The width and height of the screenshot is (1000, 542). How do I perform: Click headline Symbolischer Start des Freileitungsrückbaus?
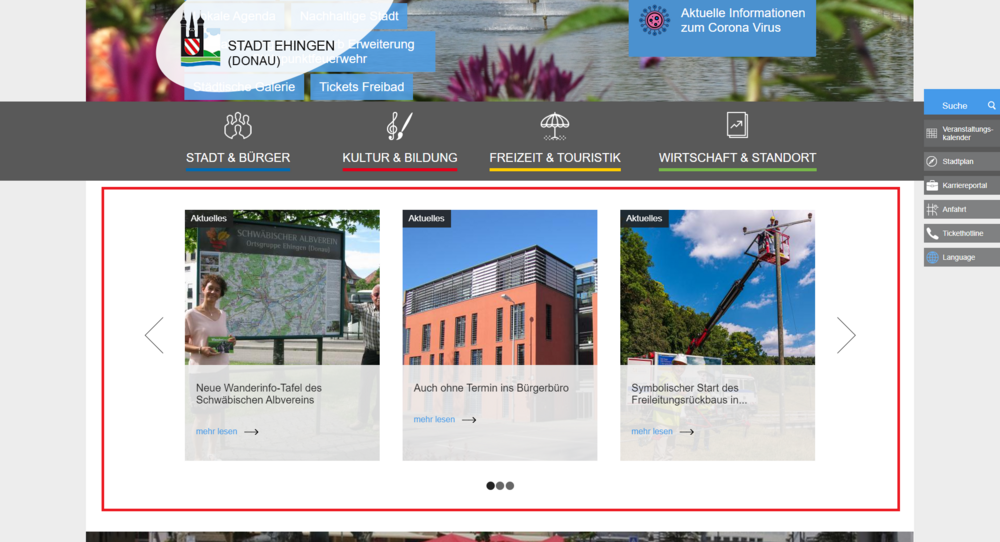689,394
